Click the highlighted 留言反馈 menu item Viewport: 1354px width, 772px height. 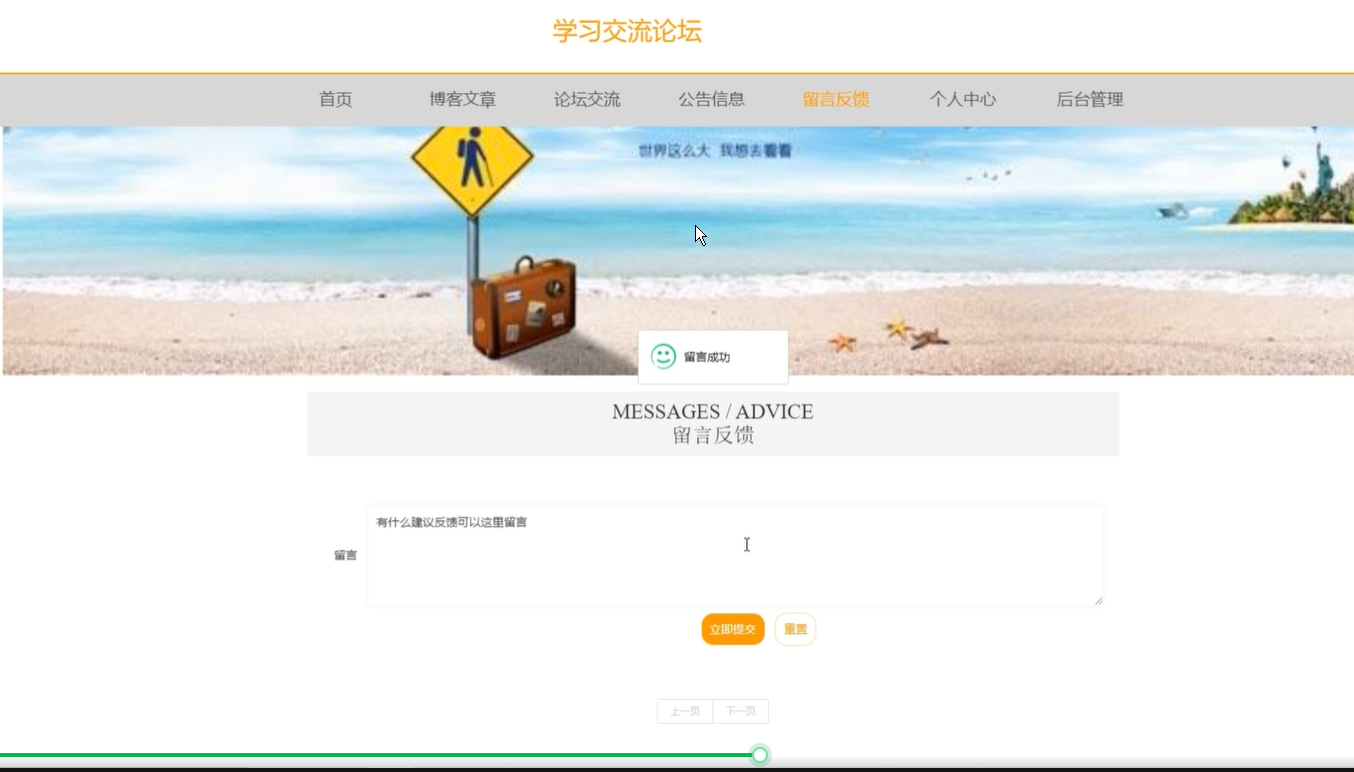click(x=836, y=99)
